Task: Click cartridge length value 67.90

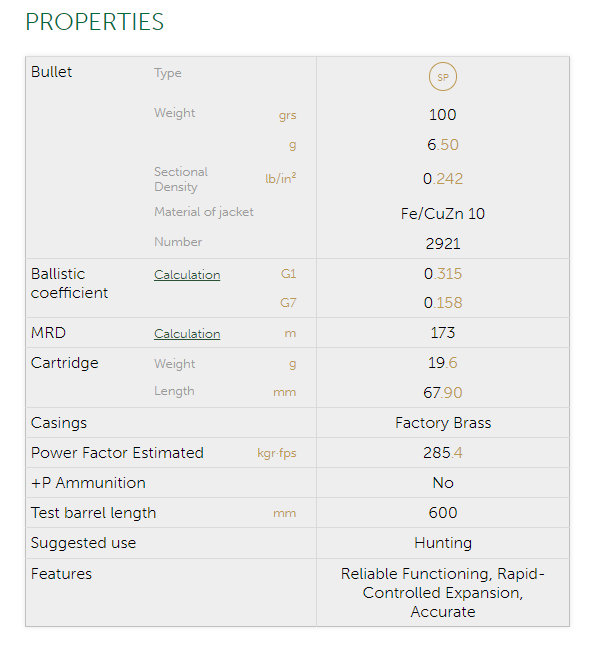Action: [442, 393]
